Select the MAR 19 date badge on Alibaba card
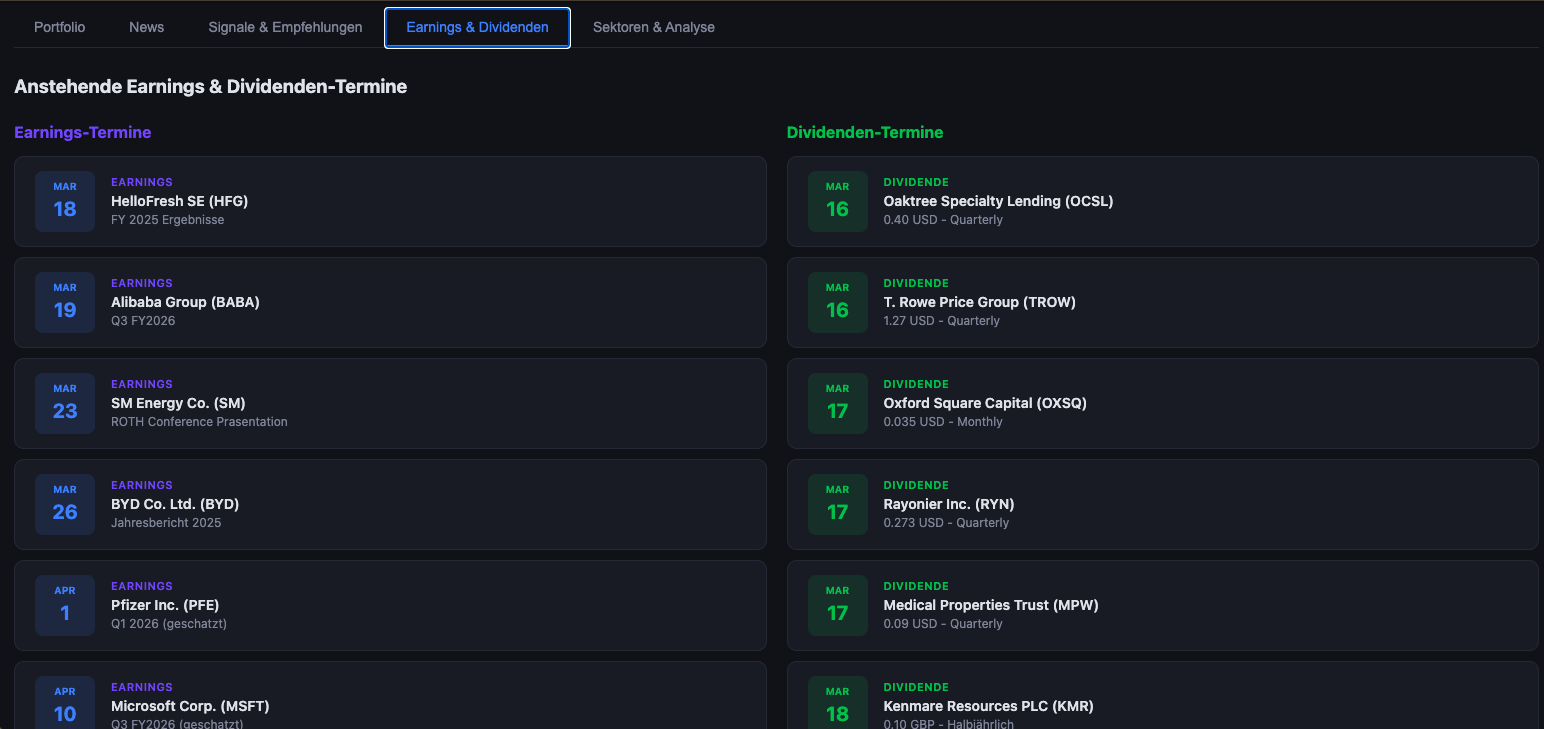The image size is (1544, 729). click(64, 302)
